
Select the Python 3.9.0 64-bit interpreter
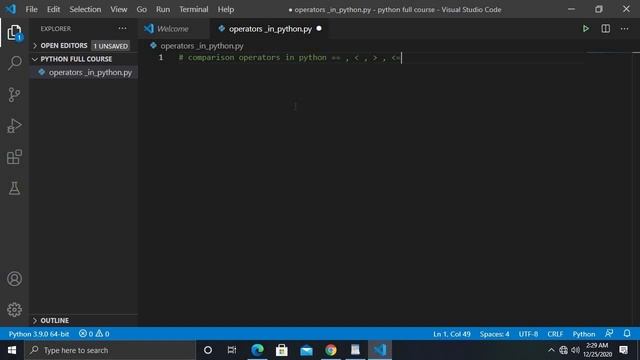coord(39,334)
